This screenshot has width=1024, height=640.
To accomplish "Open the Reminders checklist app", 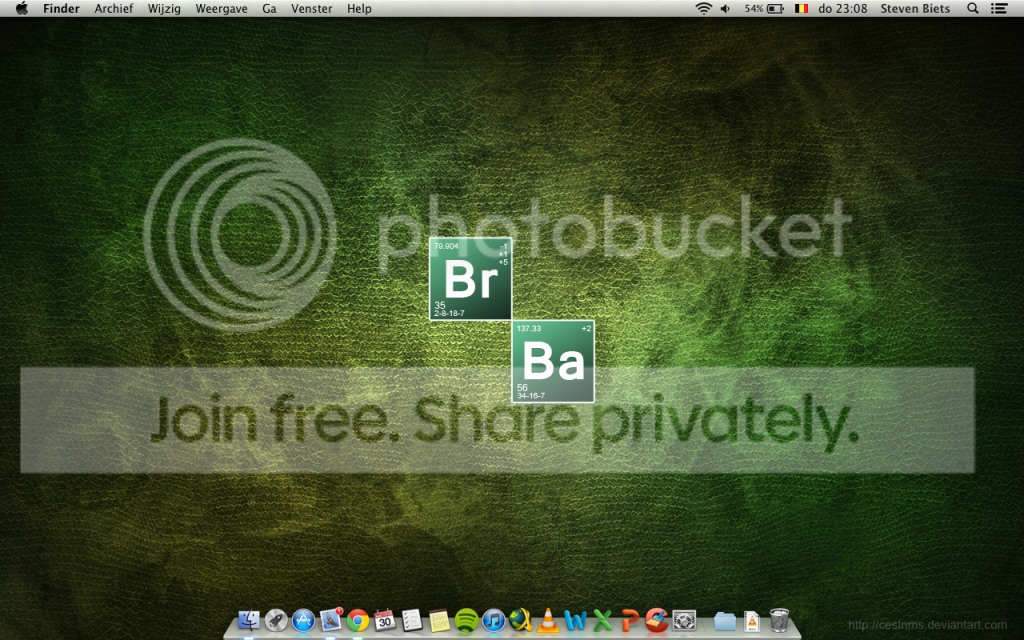I will [411, 620].
